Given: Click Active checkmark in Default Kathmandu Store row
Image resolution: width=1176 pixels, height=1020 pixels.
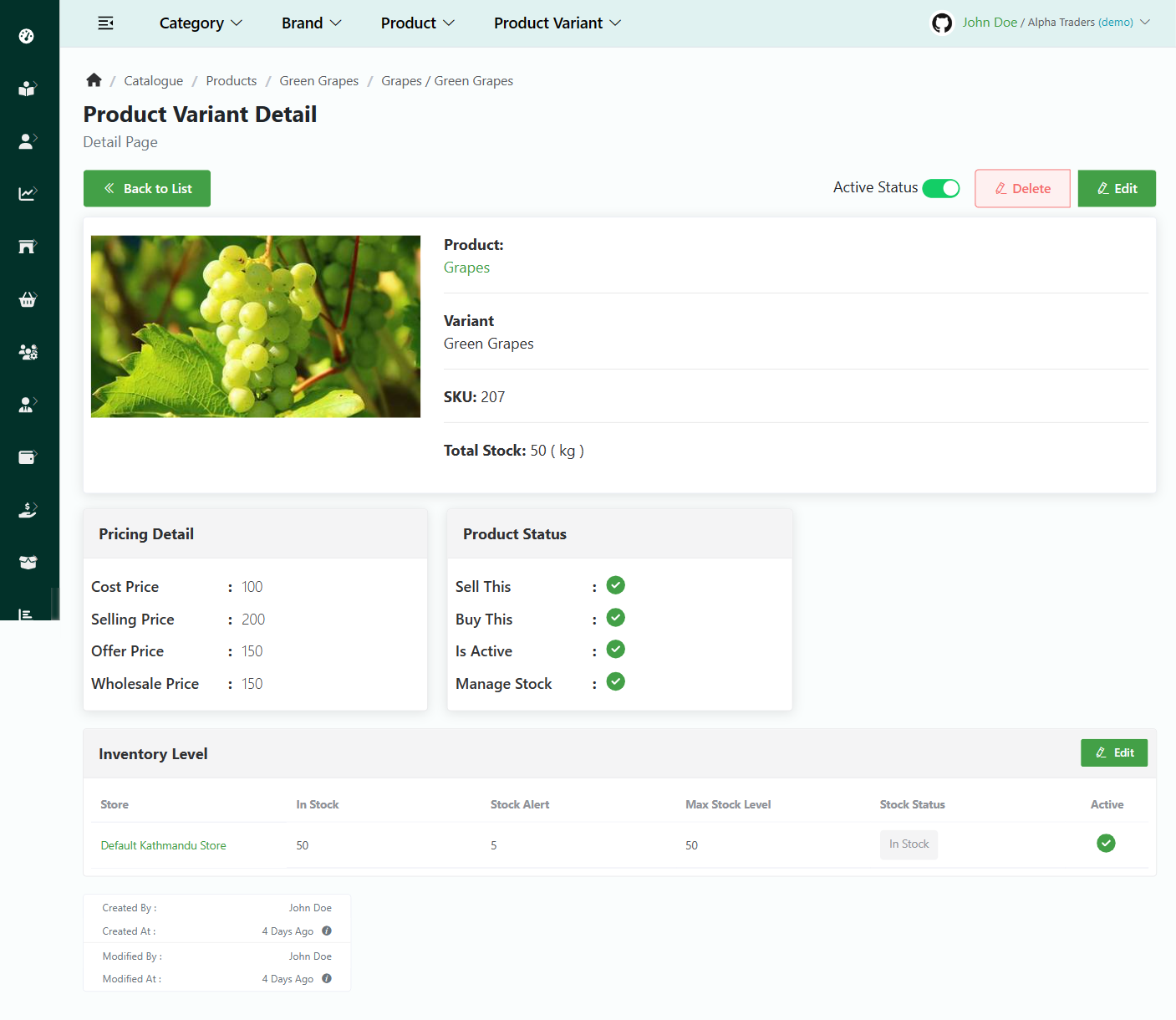Looking at the screenshot, I should 1106,844.
